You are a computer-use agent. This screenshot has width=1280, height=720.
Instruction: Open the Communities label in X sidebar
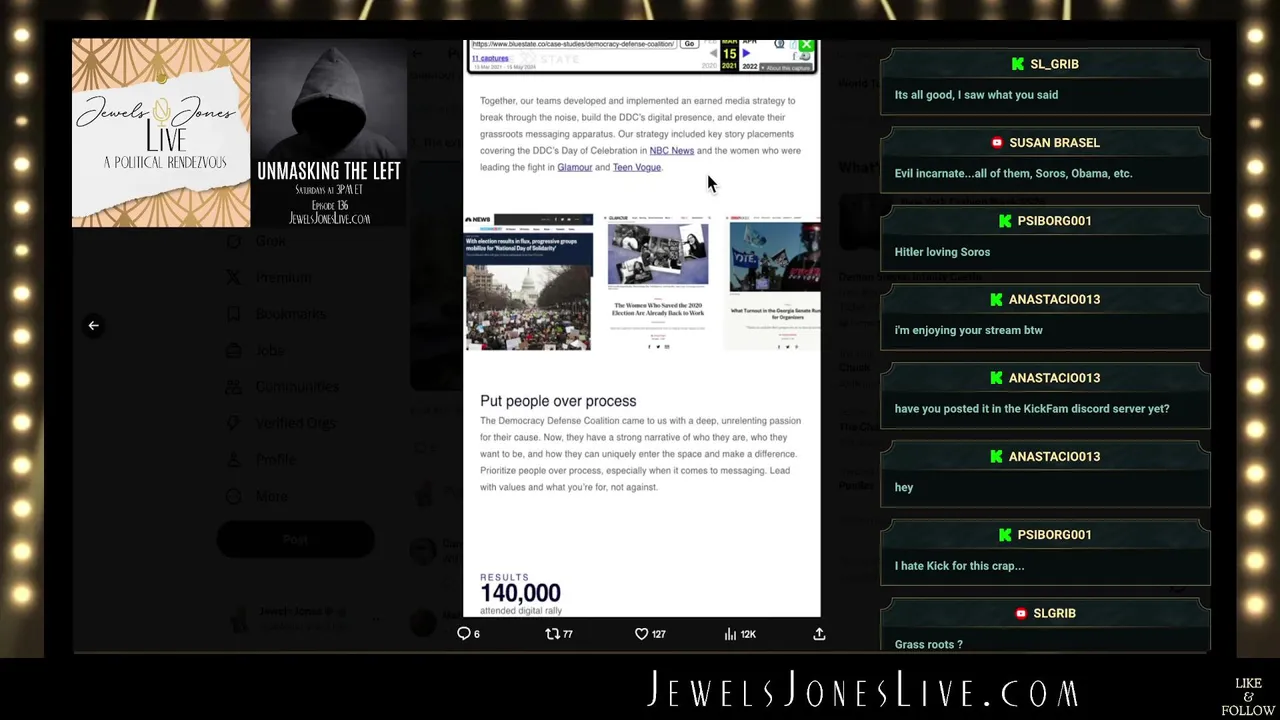(x=297, y=387)
